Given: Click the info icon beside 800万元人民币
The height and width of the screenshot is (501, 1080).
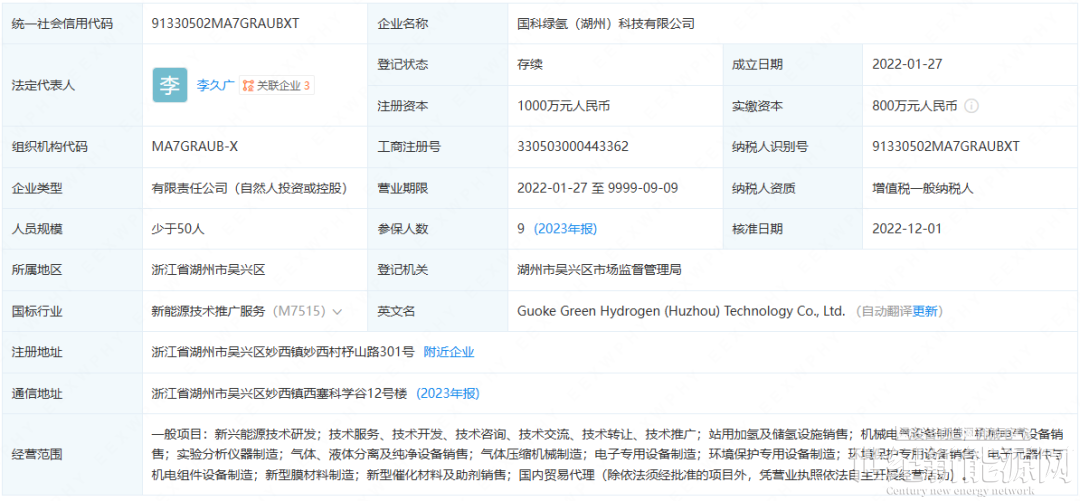Looking at the screenshot, I should 971,106.
